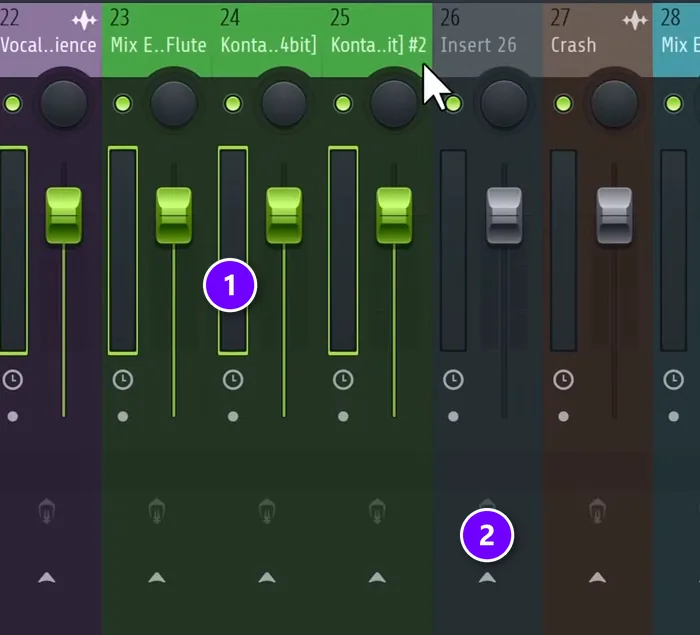Click the Konta..4bit] volume fader
The height and width of the screenshot is (635, 700).
(x=284, y=216)
